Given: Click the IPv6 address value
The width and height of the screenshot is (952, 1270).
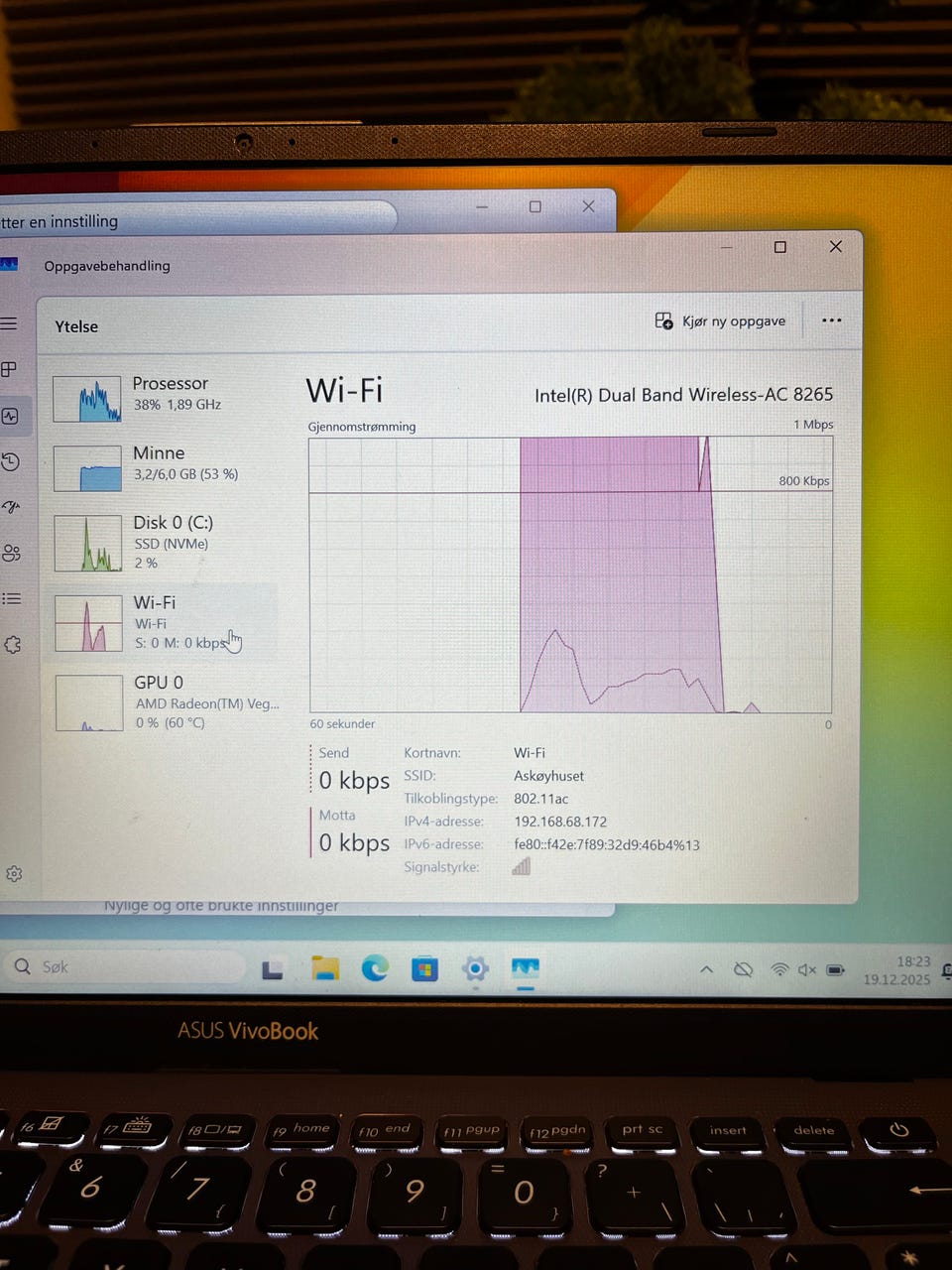Looking at the screenshot, I should (x=607, y=845).
